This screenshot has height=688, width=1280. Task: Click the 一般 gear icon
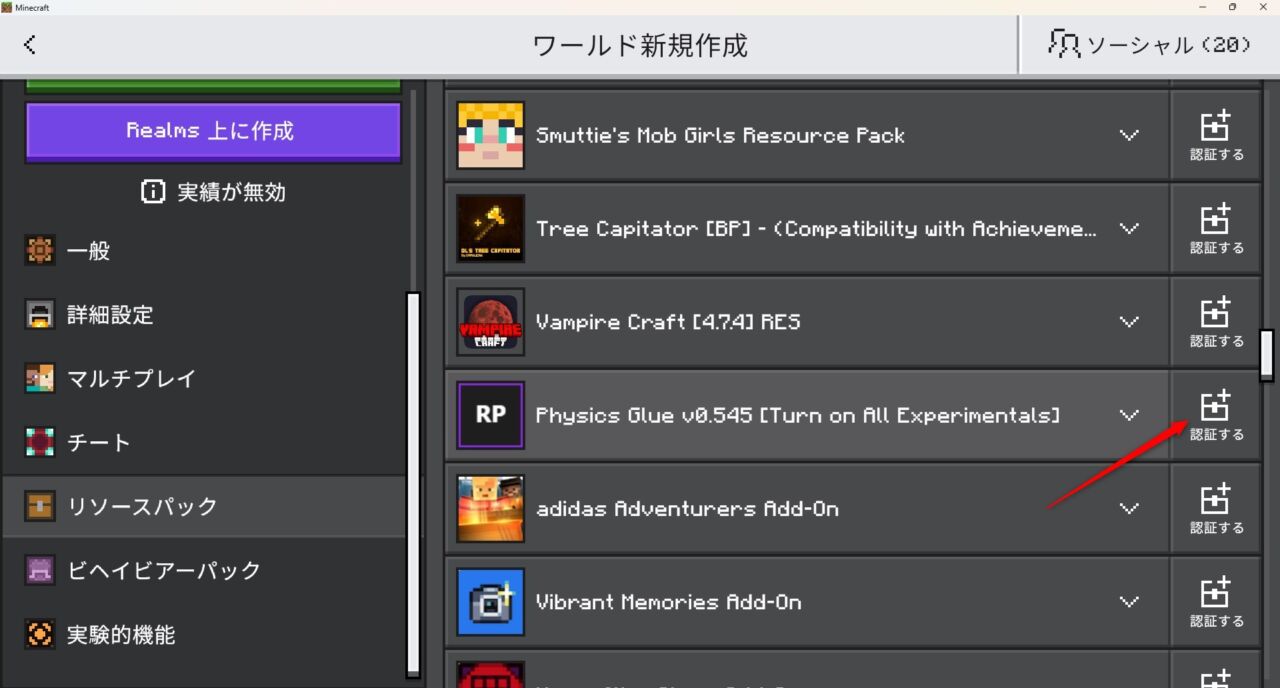40,251
